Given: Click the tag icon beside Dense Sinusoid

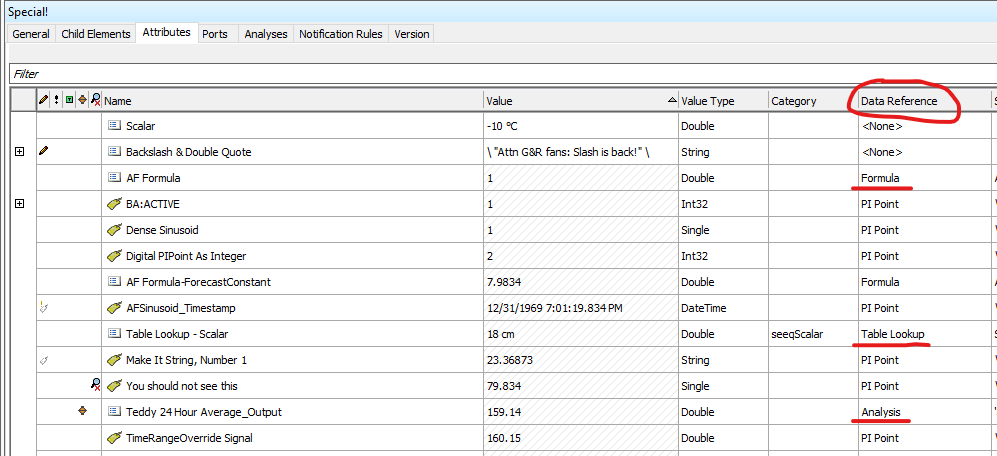Looking at the screenshot, I should [x=114, y=230].
